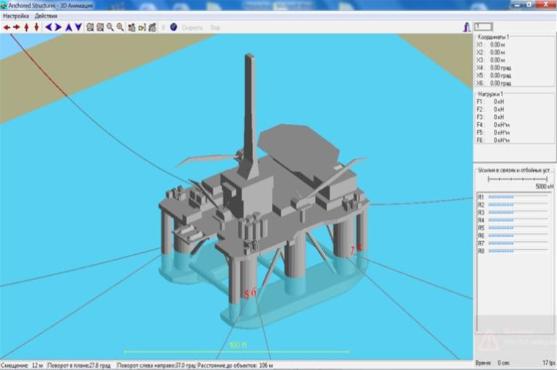The height and width of the screenshot is (370, 557).
Task: Open the Настройка menu
Action: coord(16,16)
